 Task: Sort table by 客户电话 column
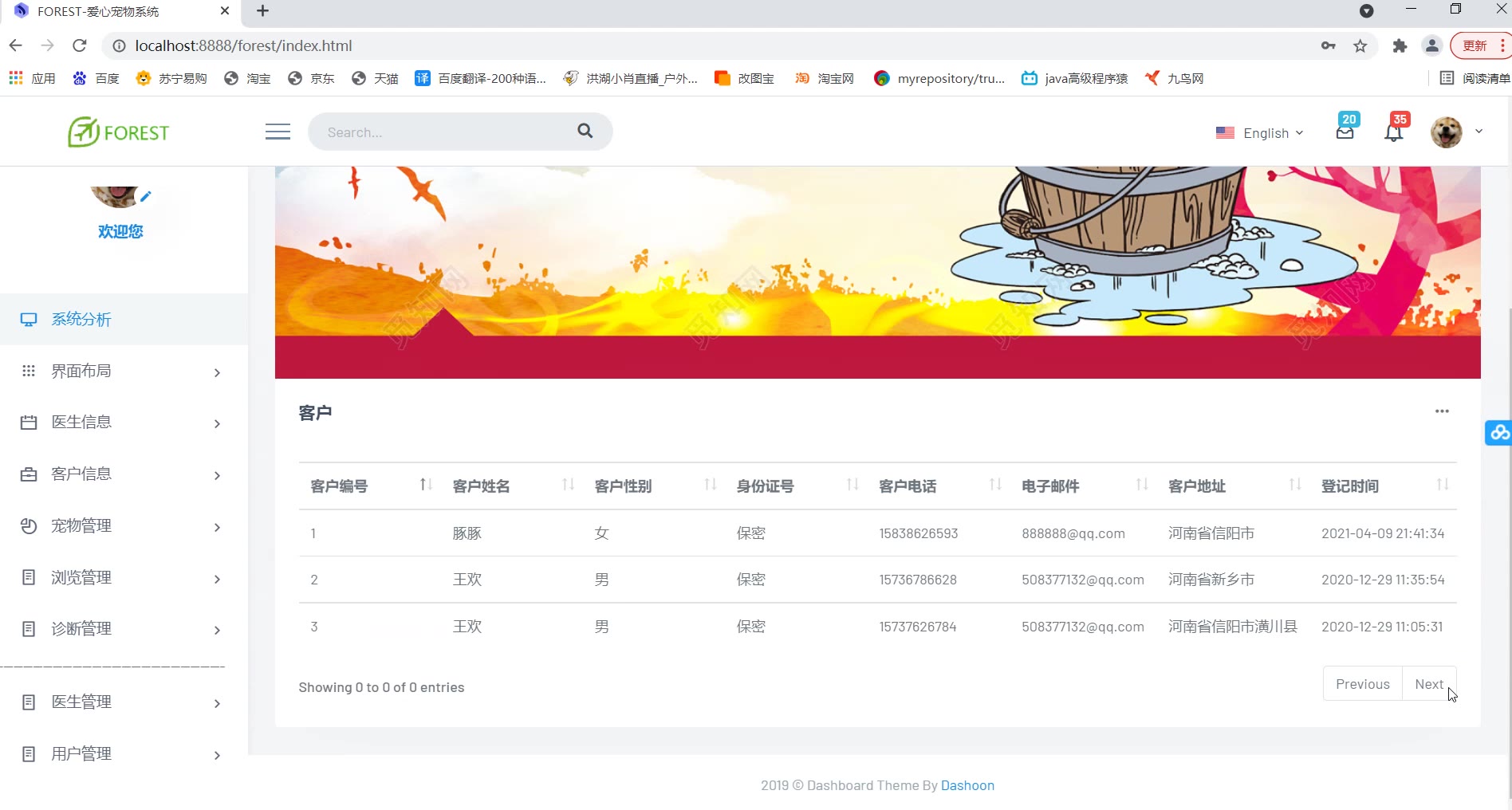[x=939, y=486]
